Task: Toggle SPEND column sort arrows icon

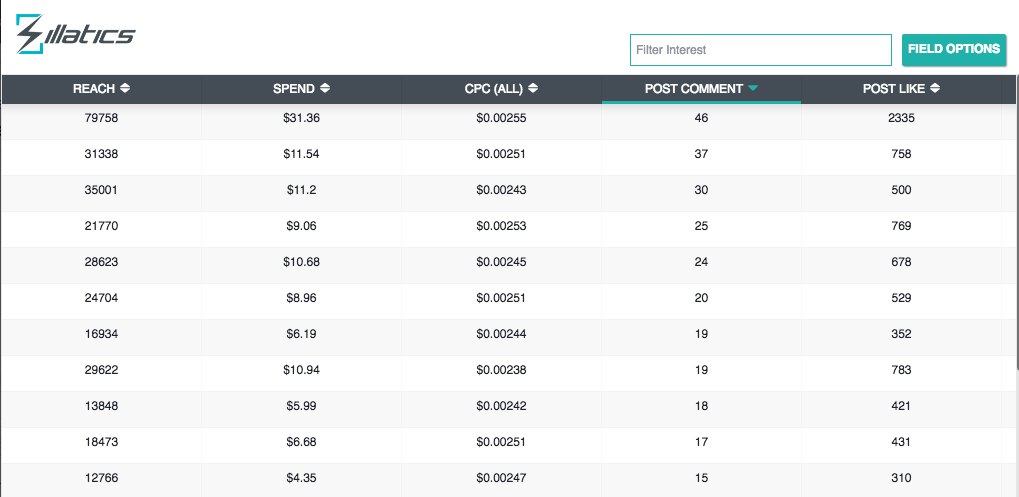Action: pos(325,88)
